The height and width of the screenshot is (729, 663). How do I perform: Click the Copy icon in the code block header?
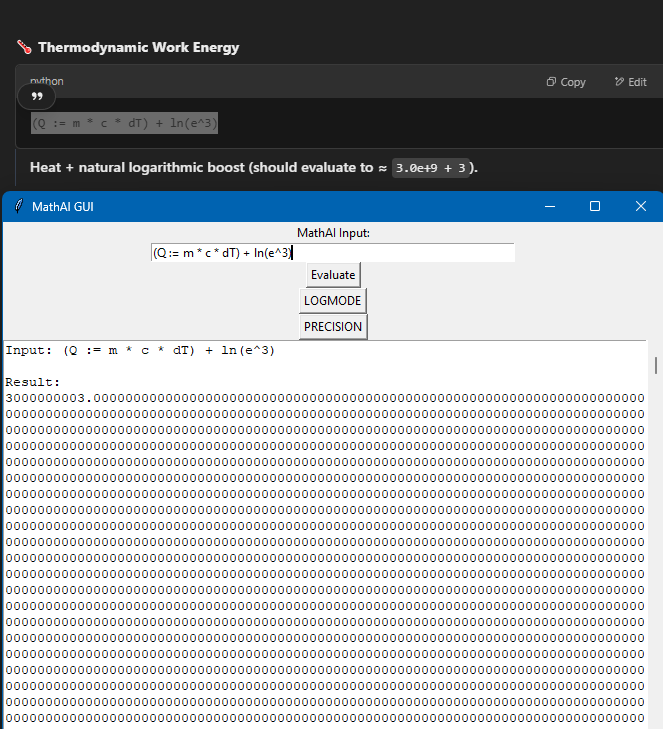(551, 82)
